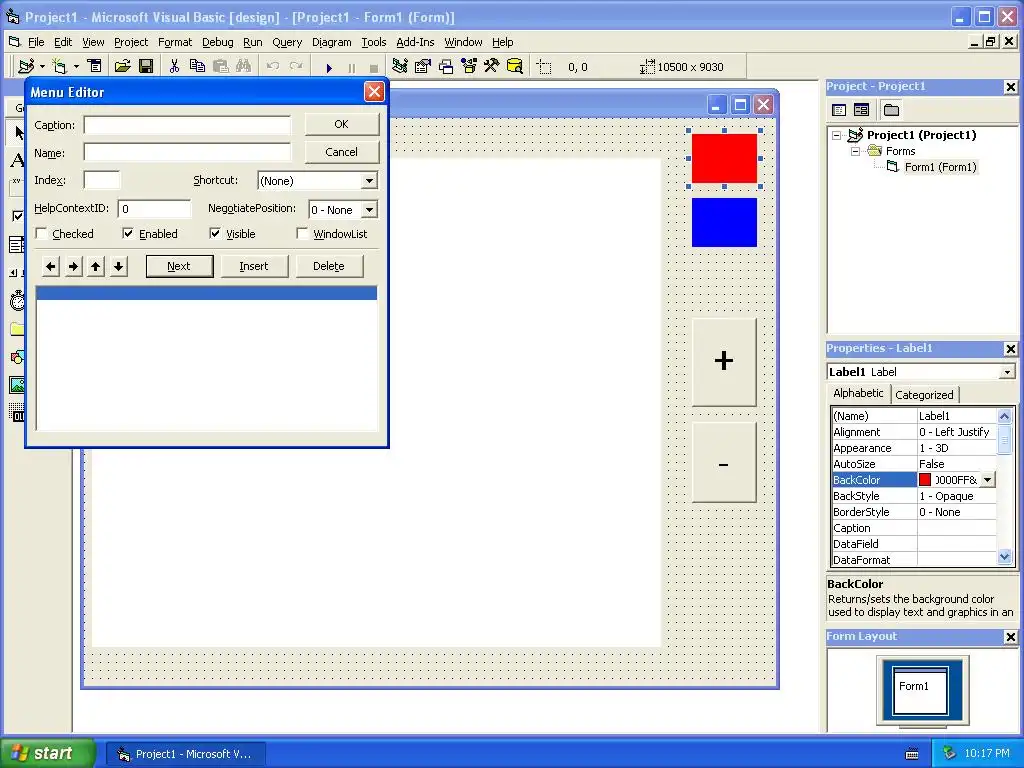Click the Add Standard EXE Project icon

click(x=26, y=67)
